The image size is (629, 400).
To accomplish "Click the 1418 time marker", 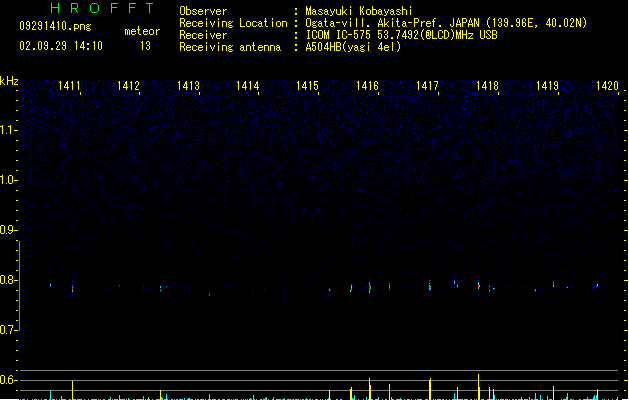I will 487,86.
